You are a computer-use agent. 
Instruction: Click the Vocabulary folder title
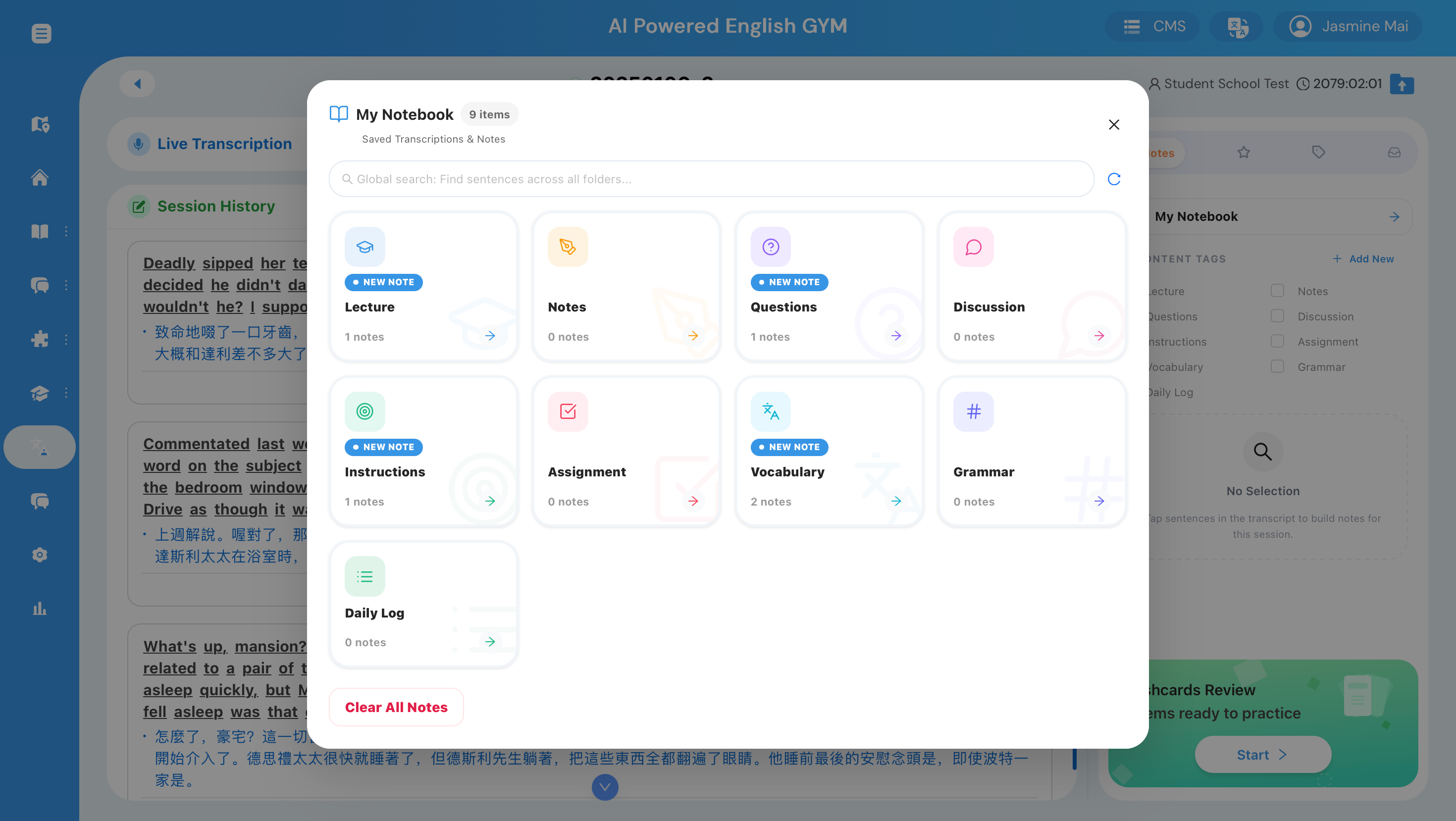787,472
